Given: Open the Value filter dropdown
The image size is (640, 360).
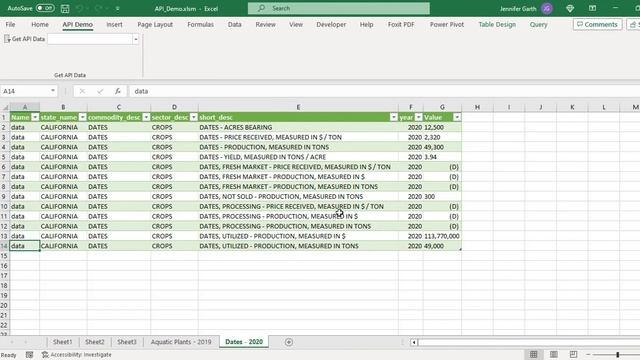Looking at the screenshot, I should [x=457, y=118].
